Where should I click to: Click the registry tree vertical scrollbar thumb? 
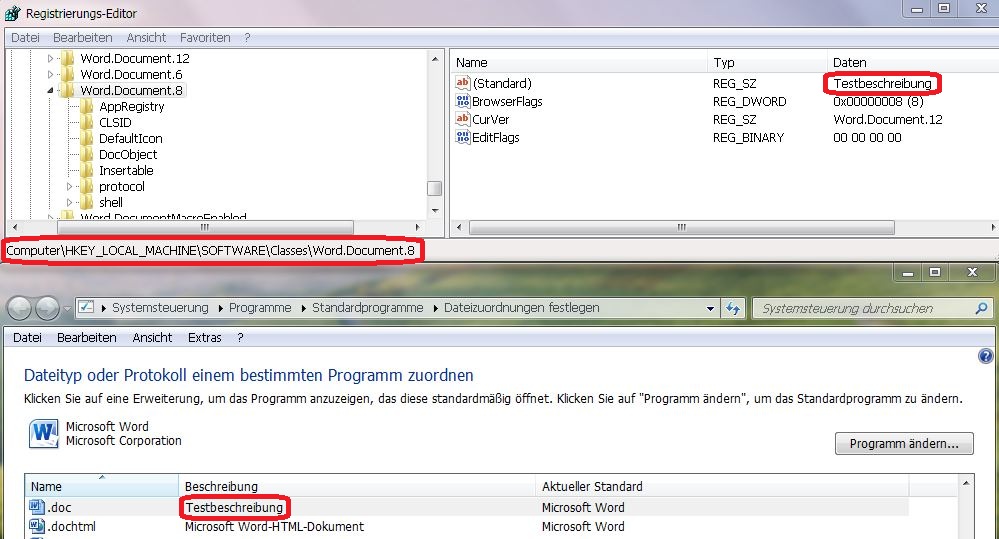click(x=435, y=189)
